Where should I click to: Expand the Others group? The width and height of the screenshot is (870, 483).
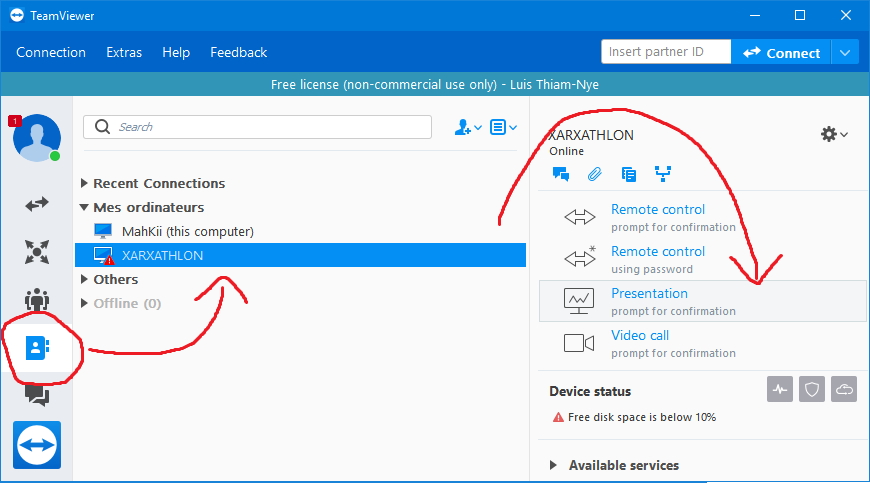[84, 279]
